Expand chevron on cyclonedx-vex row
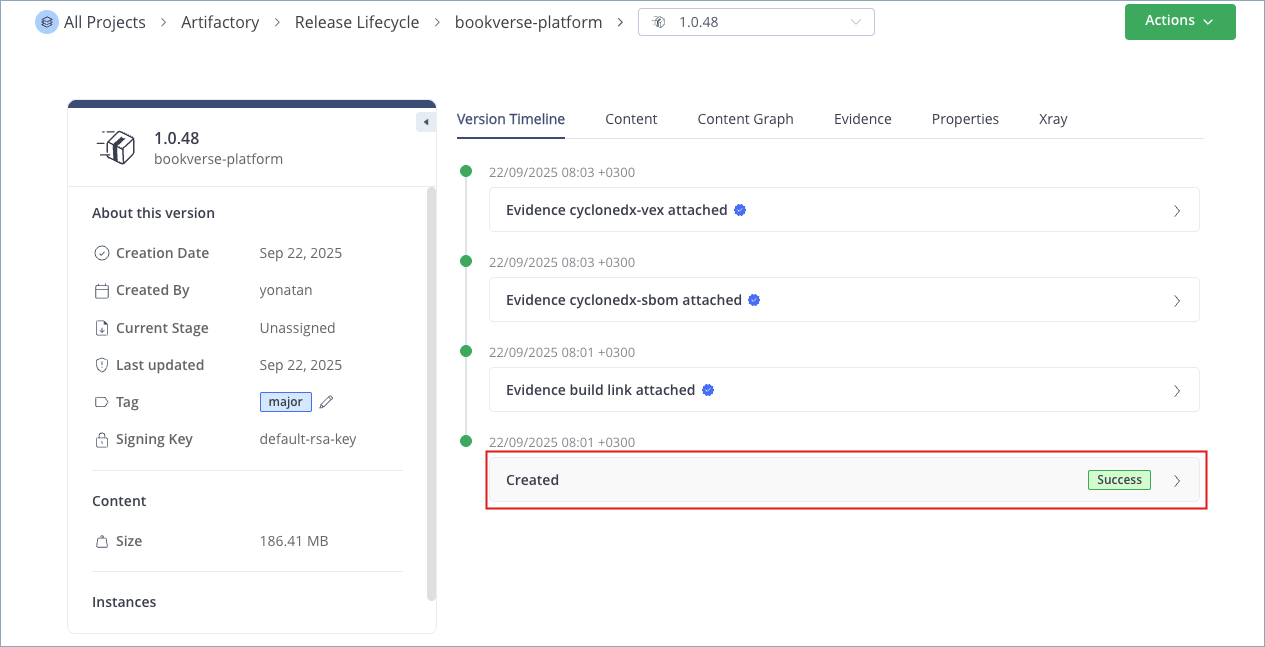The width and height of the screenshot is (1265, 647). [x=1177, y=211]
